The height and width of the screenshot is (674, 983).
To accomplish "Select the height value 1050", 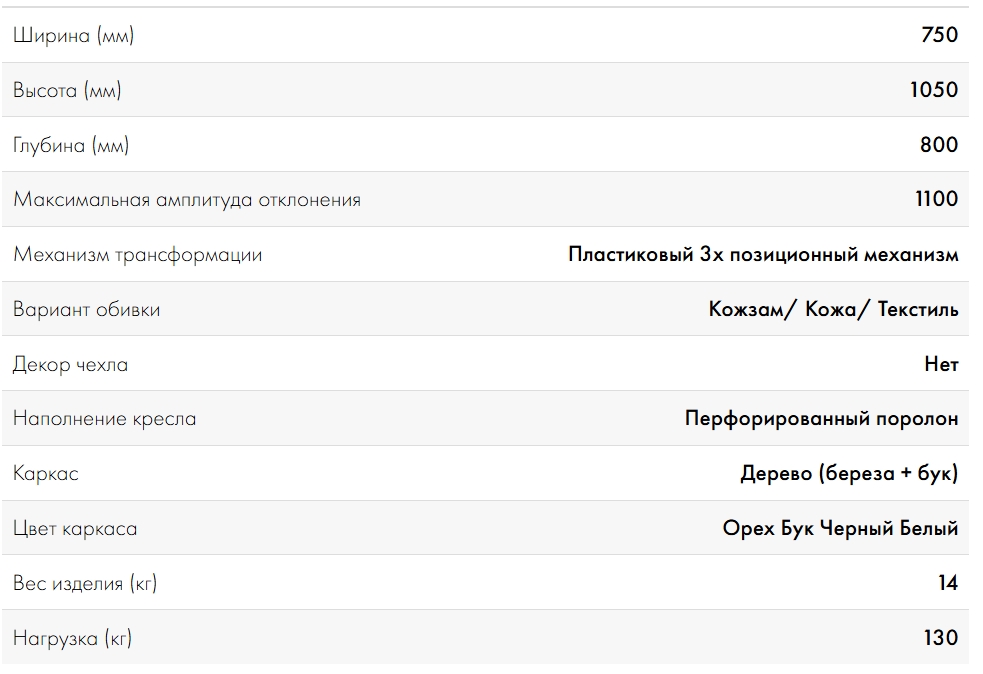I will (934, 90).
